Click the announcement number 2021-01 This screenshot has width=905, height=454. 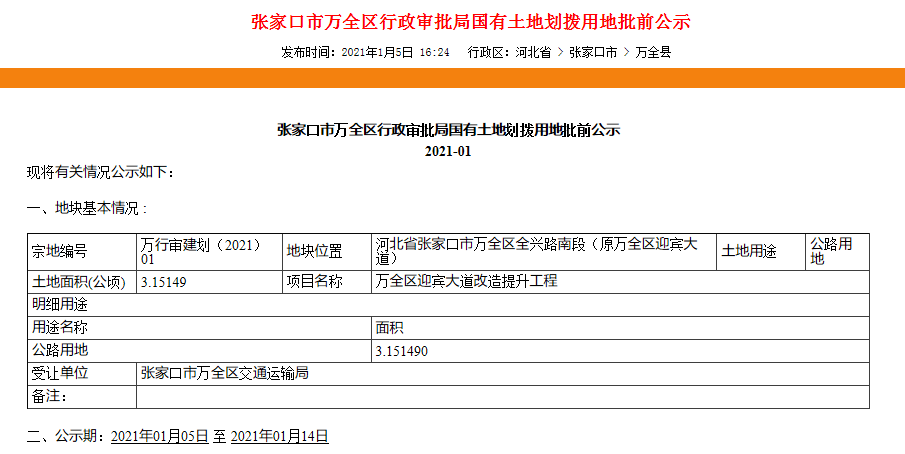tap(448, 152)
